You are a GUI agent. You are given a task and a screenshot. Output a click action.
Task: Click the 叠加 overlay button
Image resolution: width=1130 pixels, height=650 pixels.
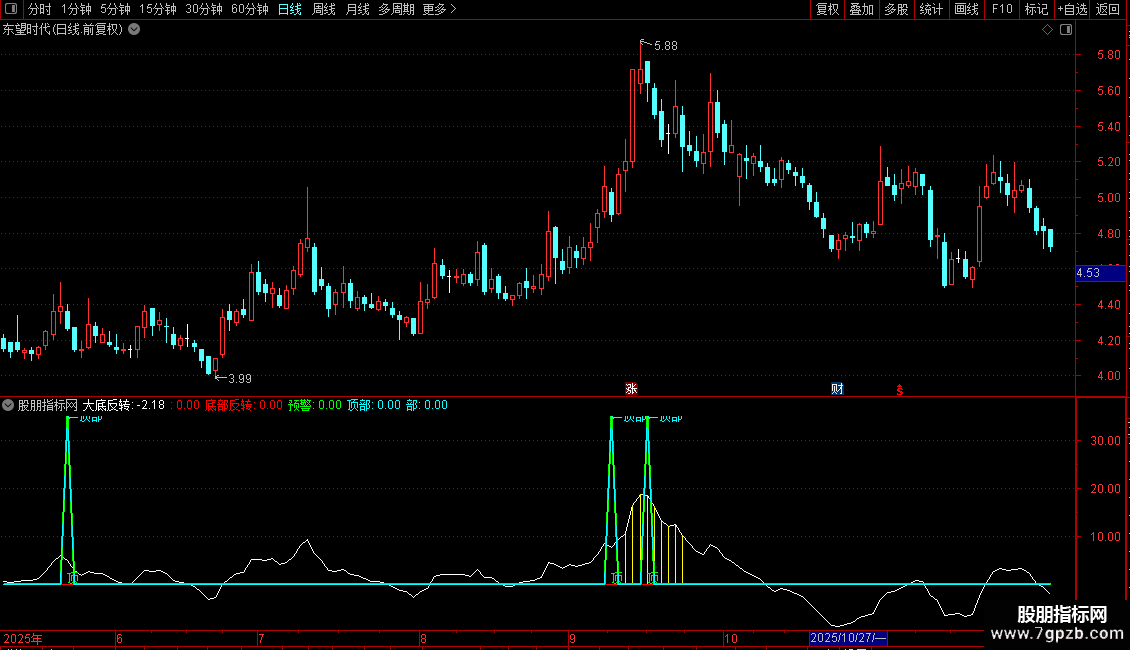pos(861,9)
